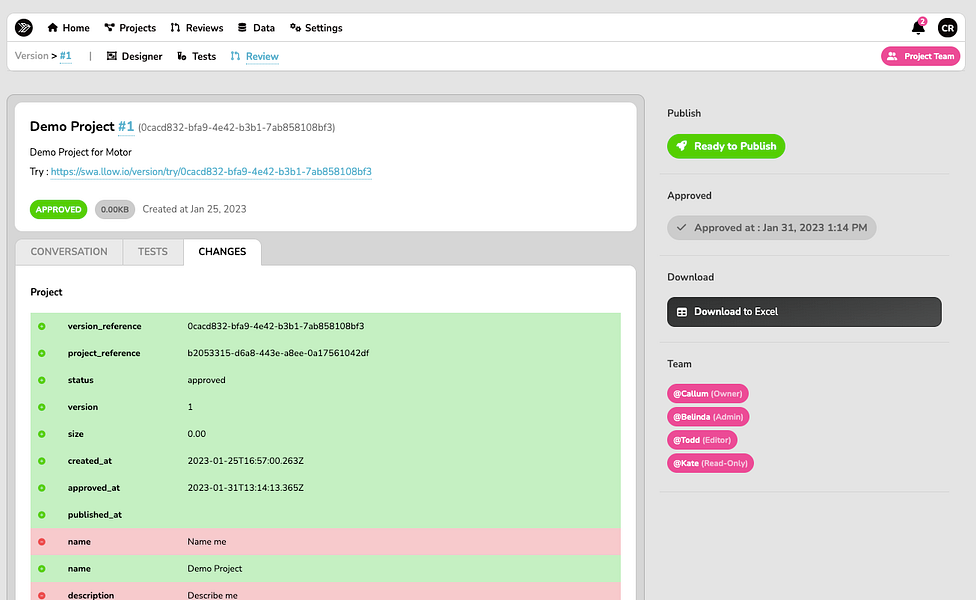Click the Data database icon
This screenshot has width=976, height=600.
(x=242, y=27)
